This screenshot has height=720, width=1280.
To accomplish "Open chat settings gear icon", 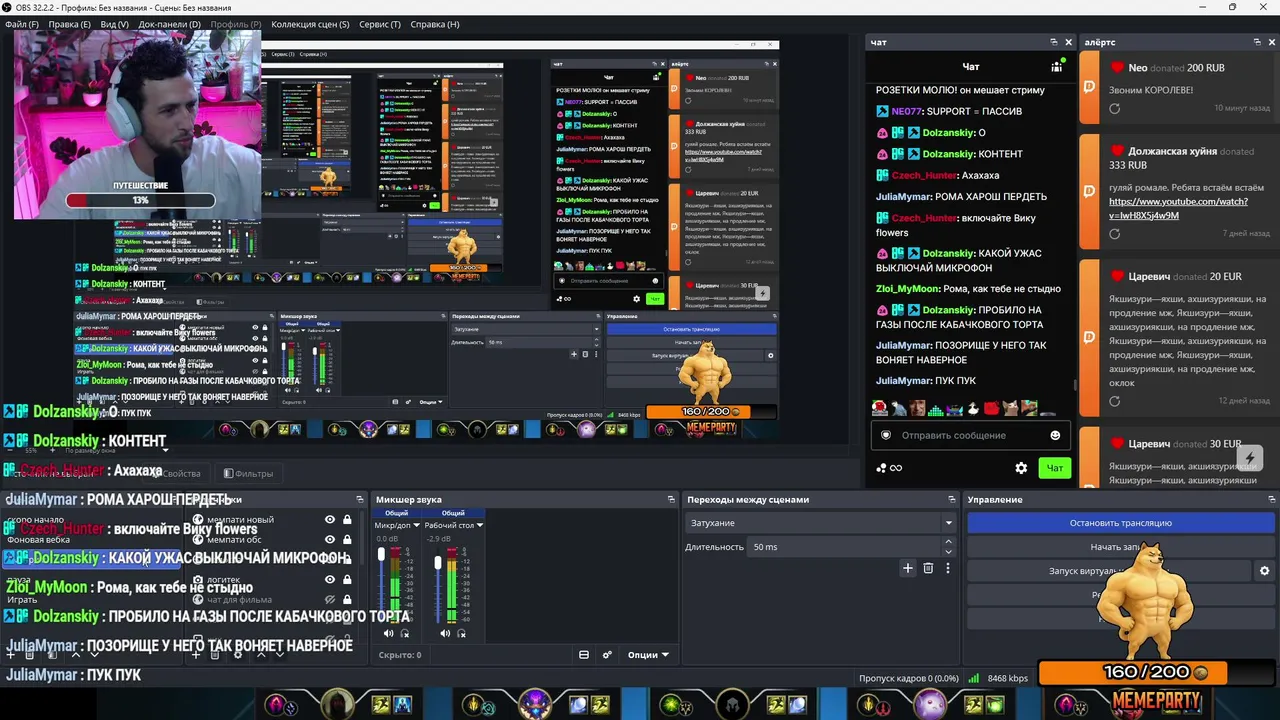I will 1021,468.
